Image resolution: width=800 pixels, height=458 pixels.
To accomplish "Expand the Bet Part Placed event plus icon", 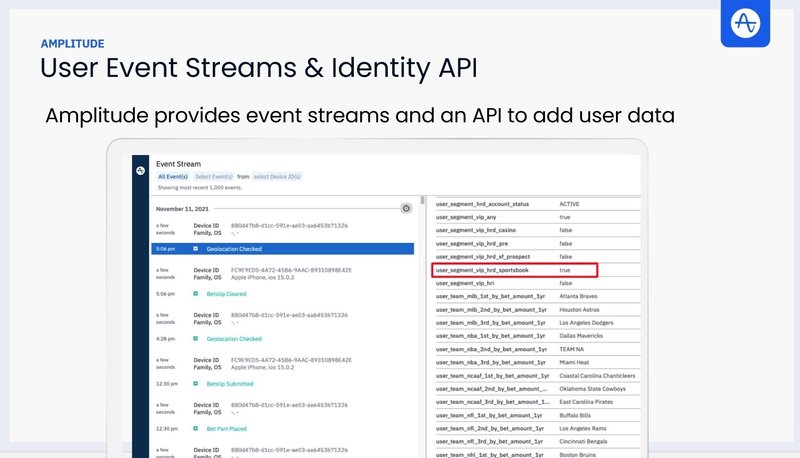I will 195,428.
